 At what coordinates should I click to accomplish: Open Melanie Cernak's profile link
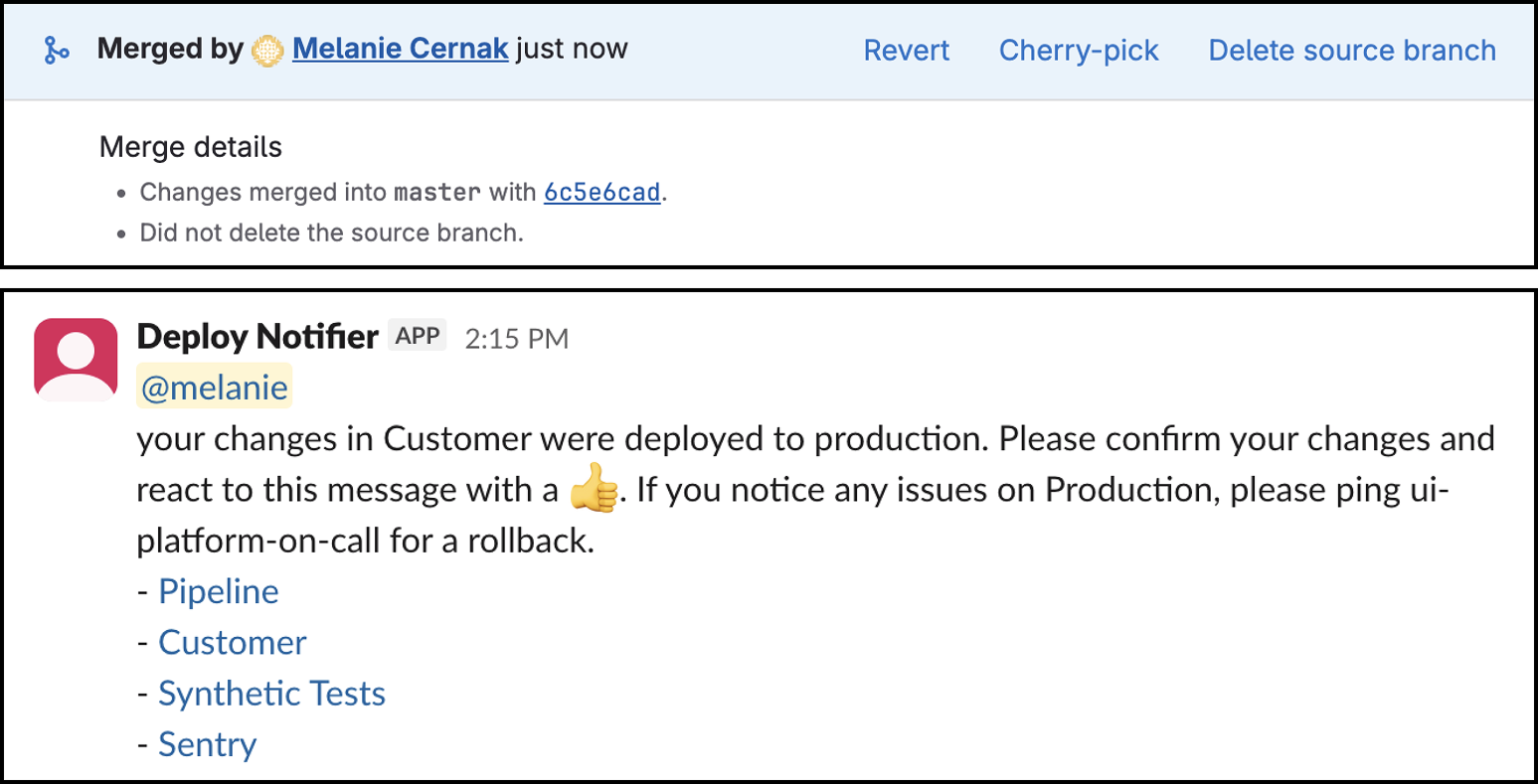coord(400,49)
